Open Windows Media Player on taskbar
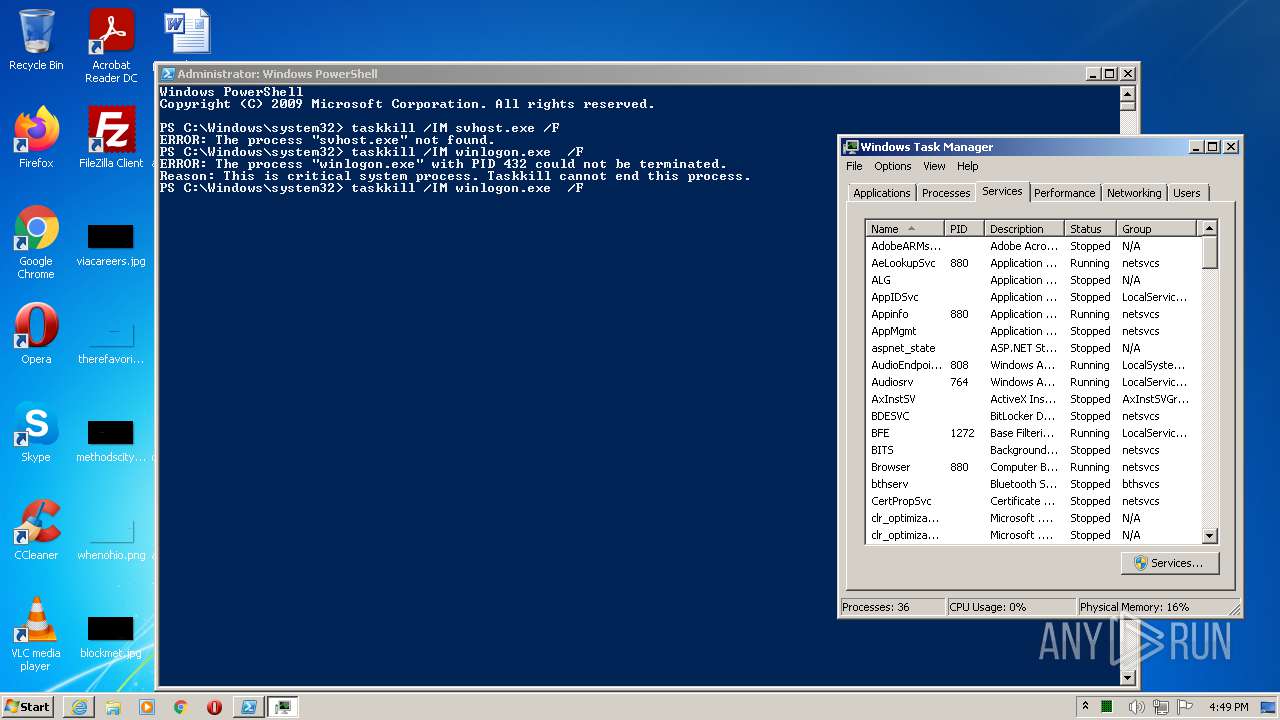 (x=147, y=707)
